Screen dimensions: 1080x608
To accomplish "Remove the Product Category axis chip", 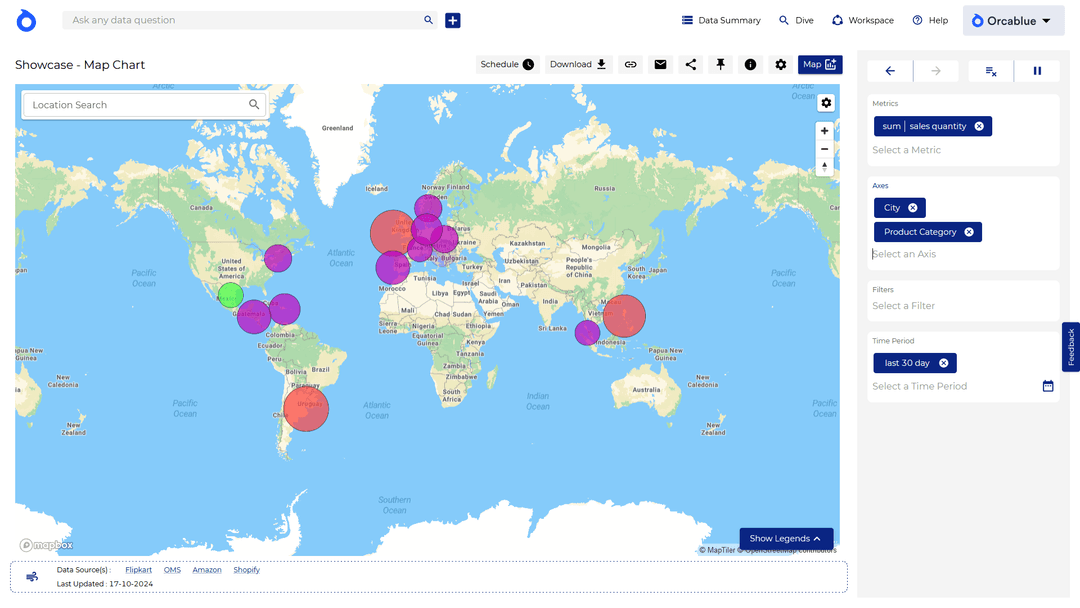I will tap(969, 232).
